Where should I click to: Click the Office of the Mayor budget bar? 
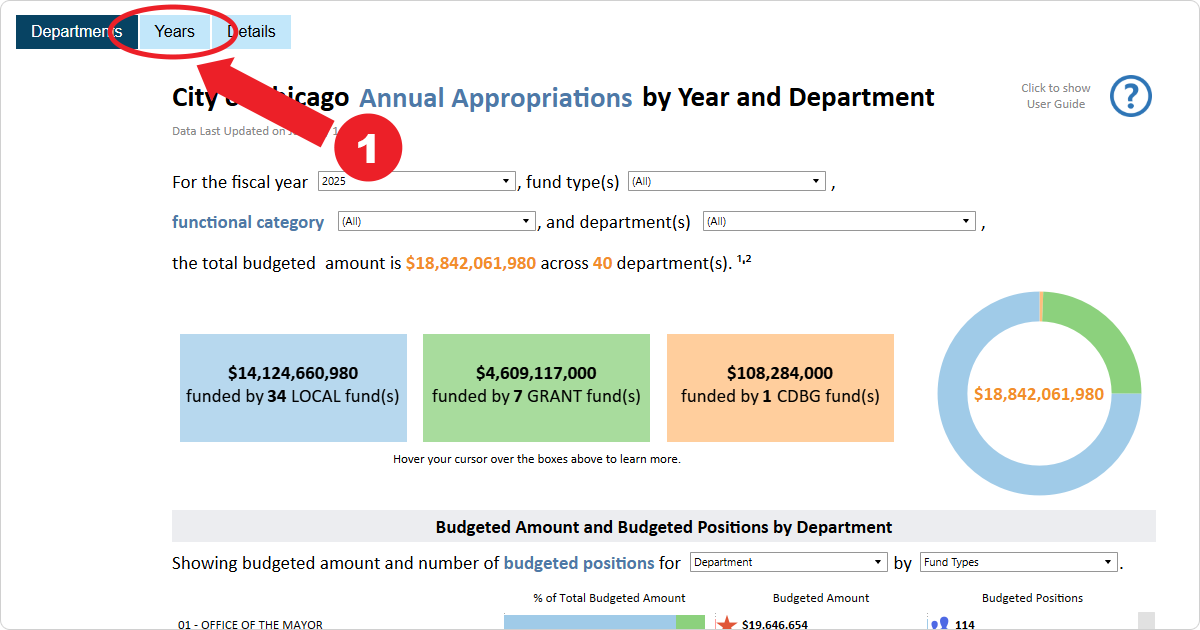click(x=604, y=623)
